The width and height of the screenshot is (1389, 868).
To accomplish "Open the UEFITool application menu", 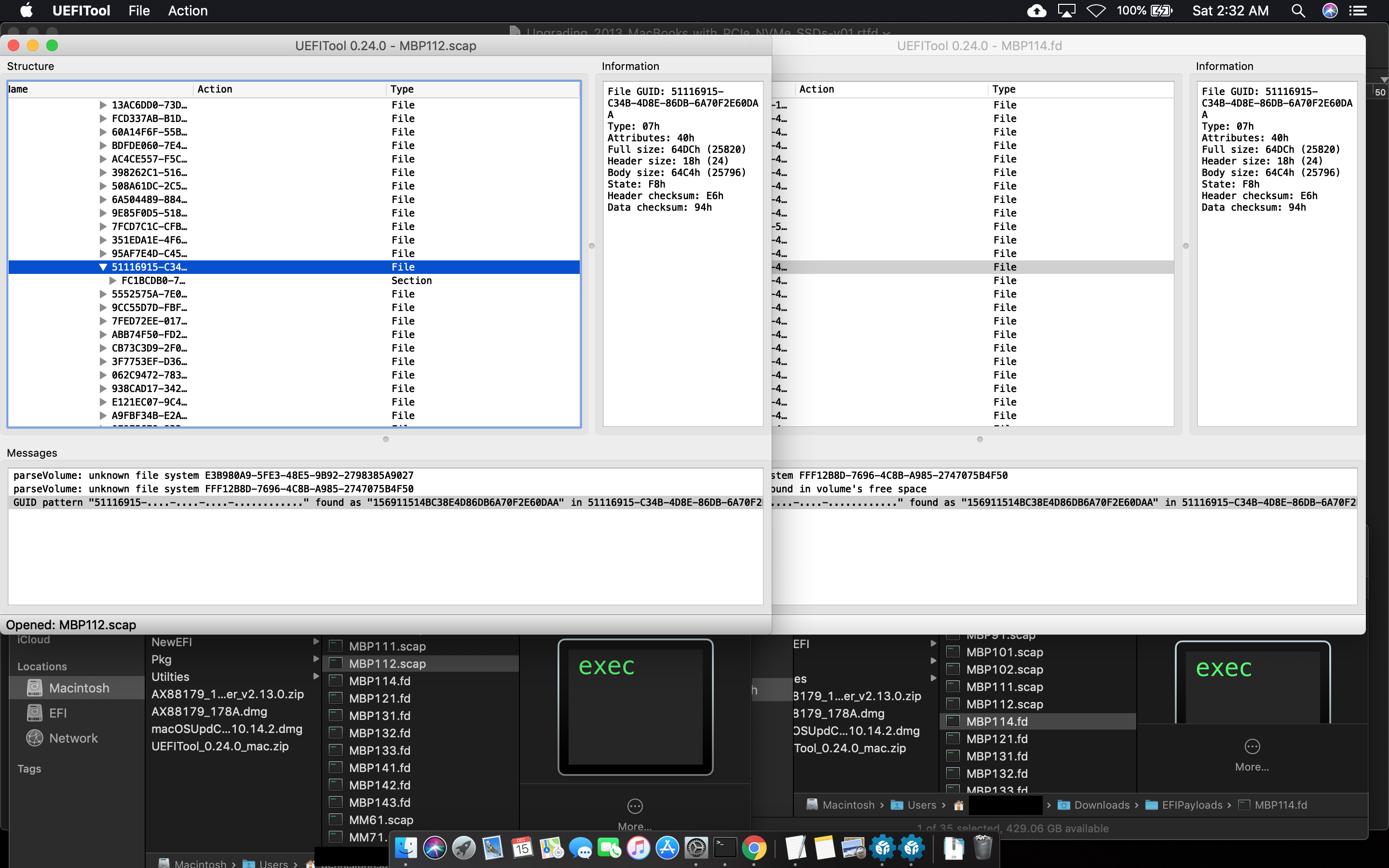I will pos(81,11).
